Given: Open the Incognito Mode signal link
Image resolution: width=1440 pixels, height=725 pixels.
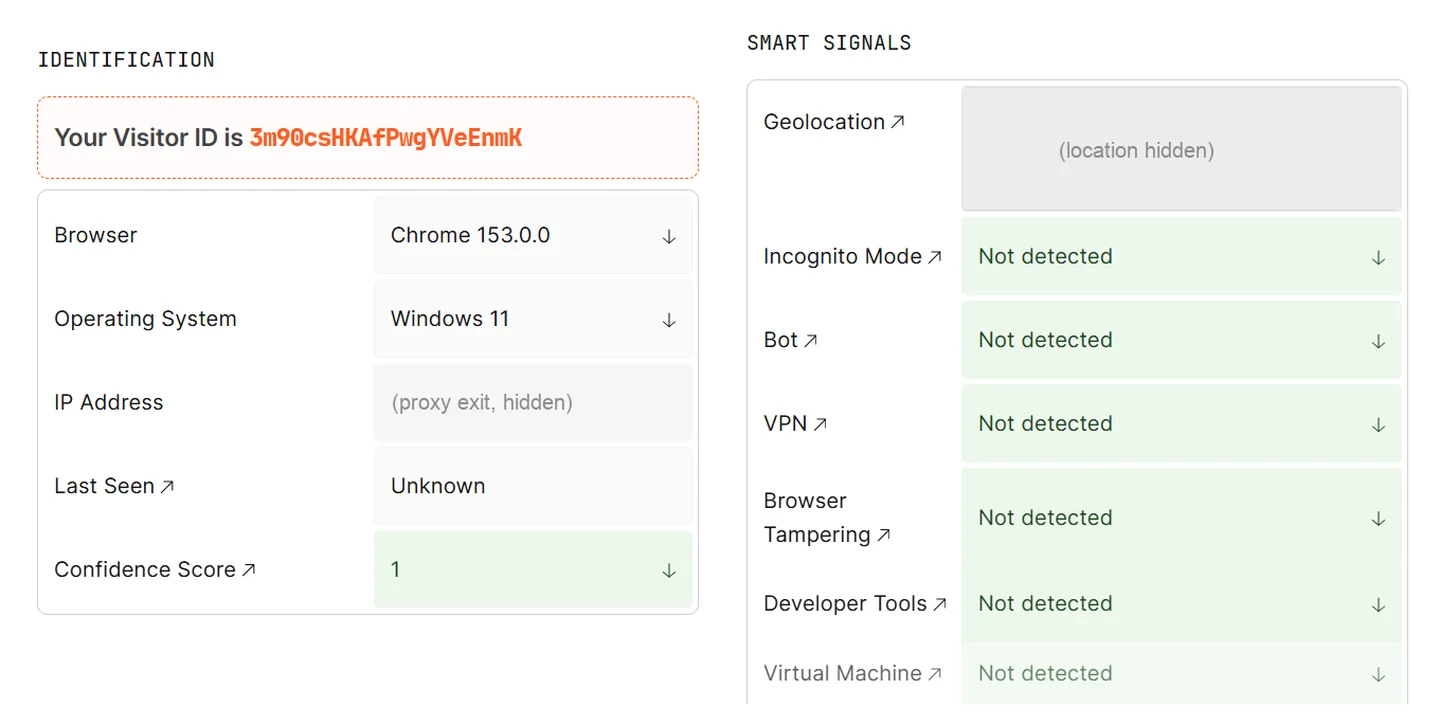Looking at the screenshot, I should coord(852,257).
